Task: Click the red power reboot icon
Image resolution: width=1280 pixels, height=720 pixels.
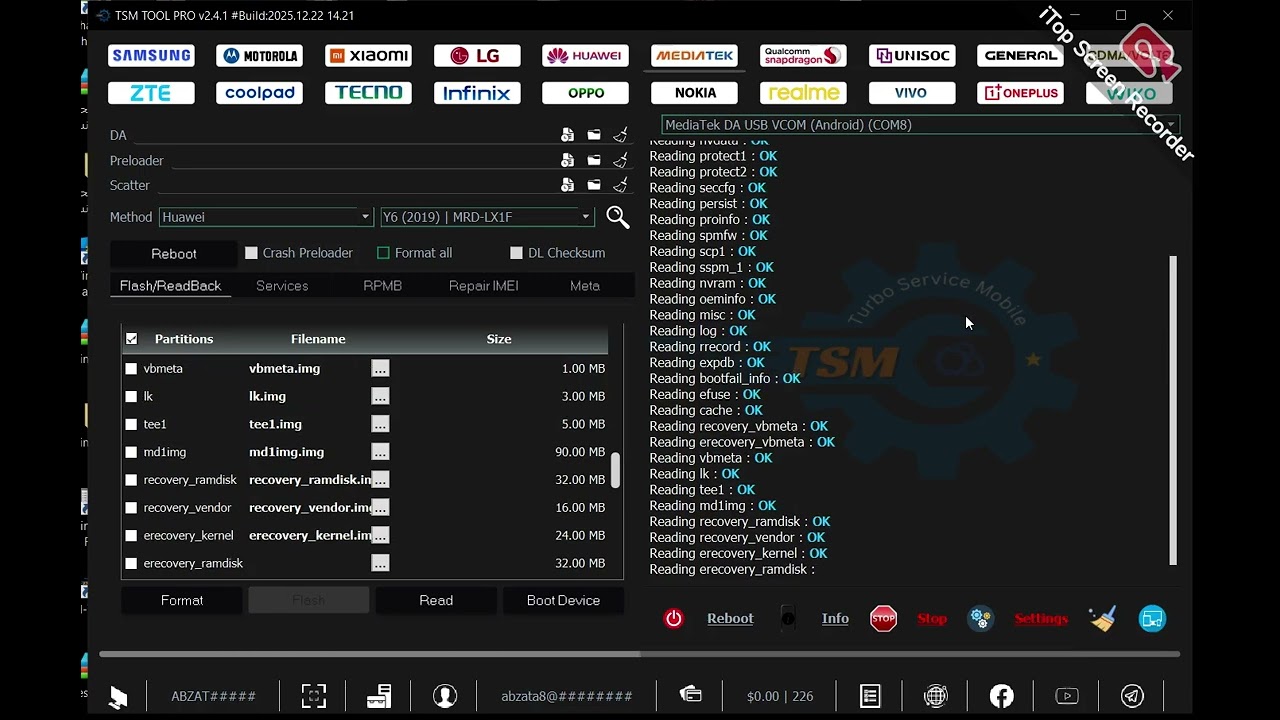Action: point(674,618)
